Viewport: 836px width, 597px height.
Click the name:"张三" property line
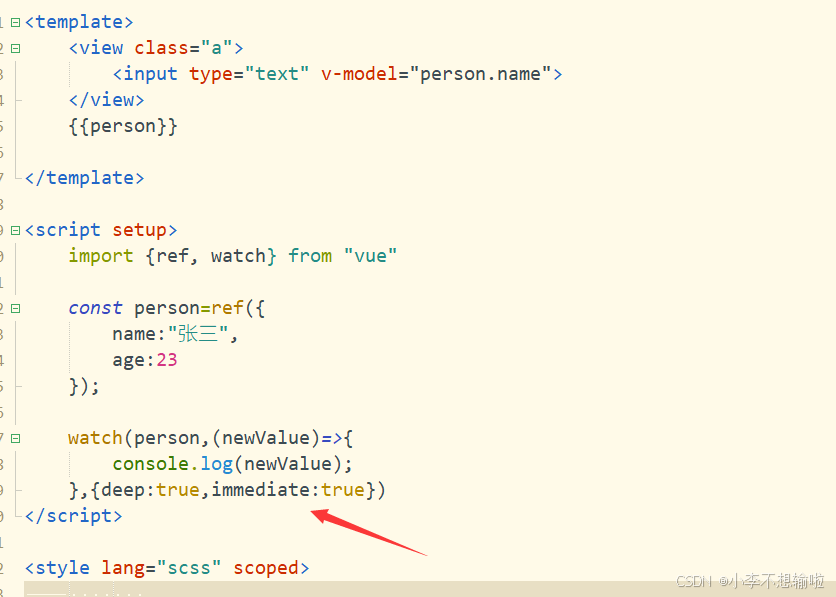(175, 334)
